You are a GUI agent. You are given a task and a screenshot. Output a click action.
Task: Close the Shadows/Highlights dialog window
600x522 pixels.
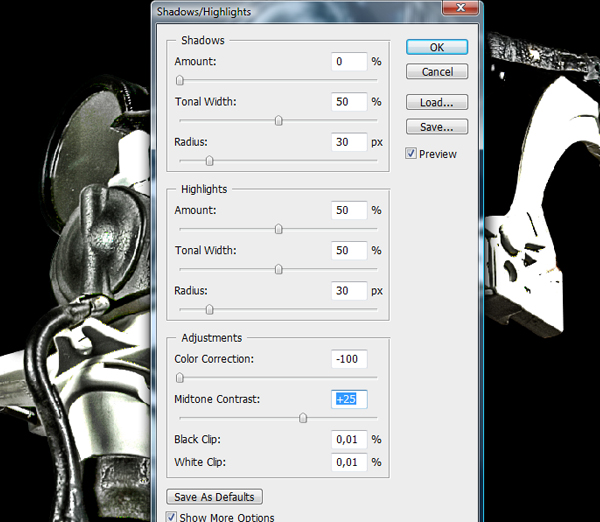tap(460, 8)
